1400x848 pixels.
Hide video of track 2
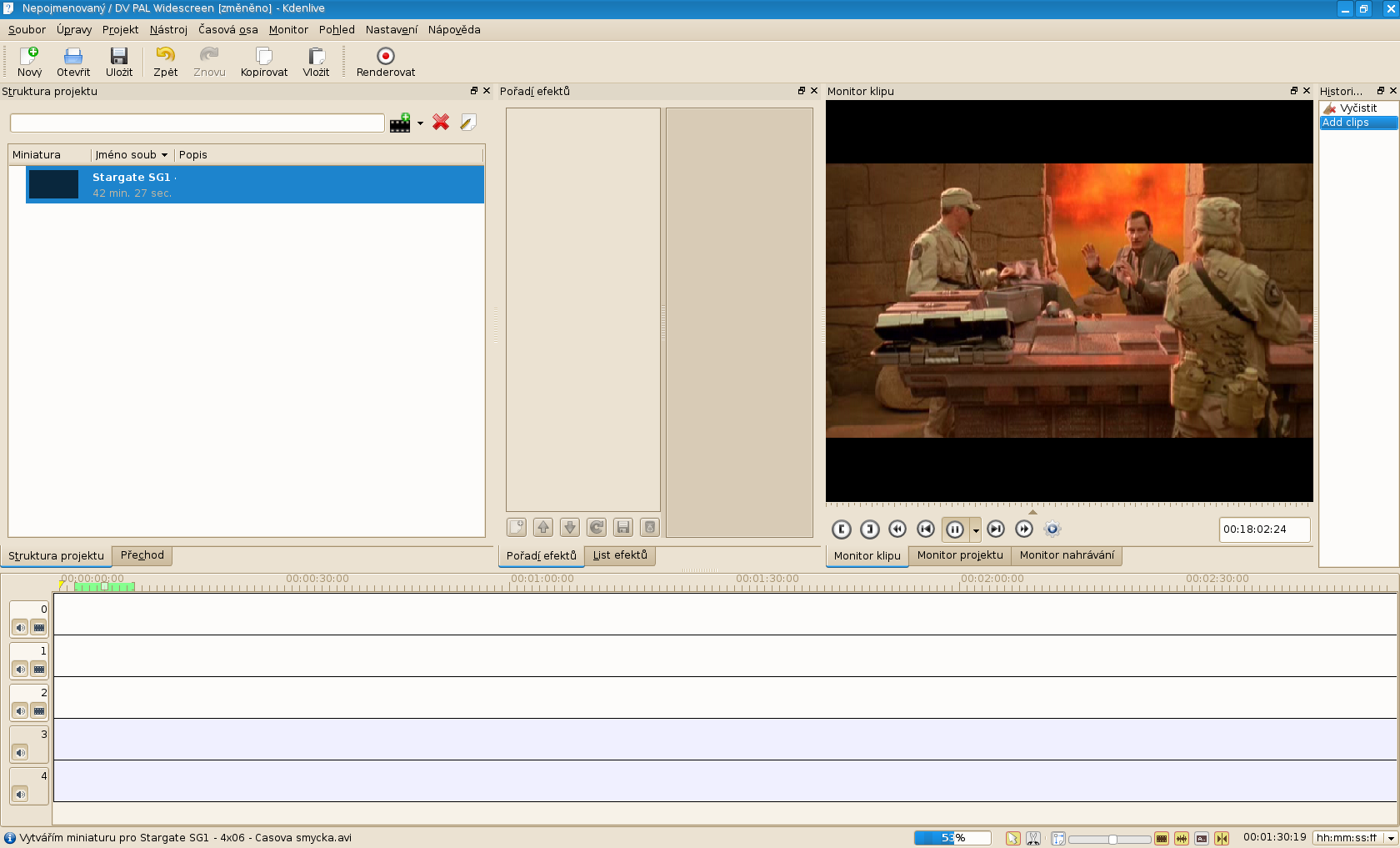(x=39, y=711)
